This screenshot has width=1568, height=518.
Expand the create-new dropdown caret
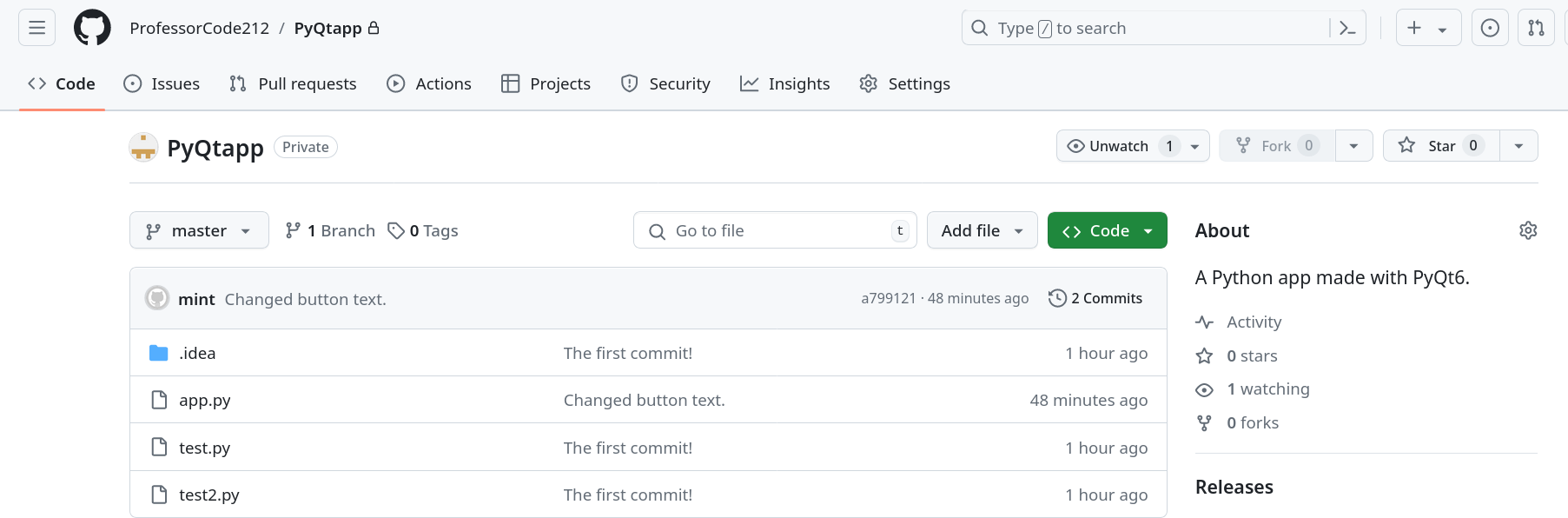pyautogui.click(x=1442, y=30)
